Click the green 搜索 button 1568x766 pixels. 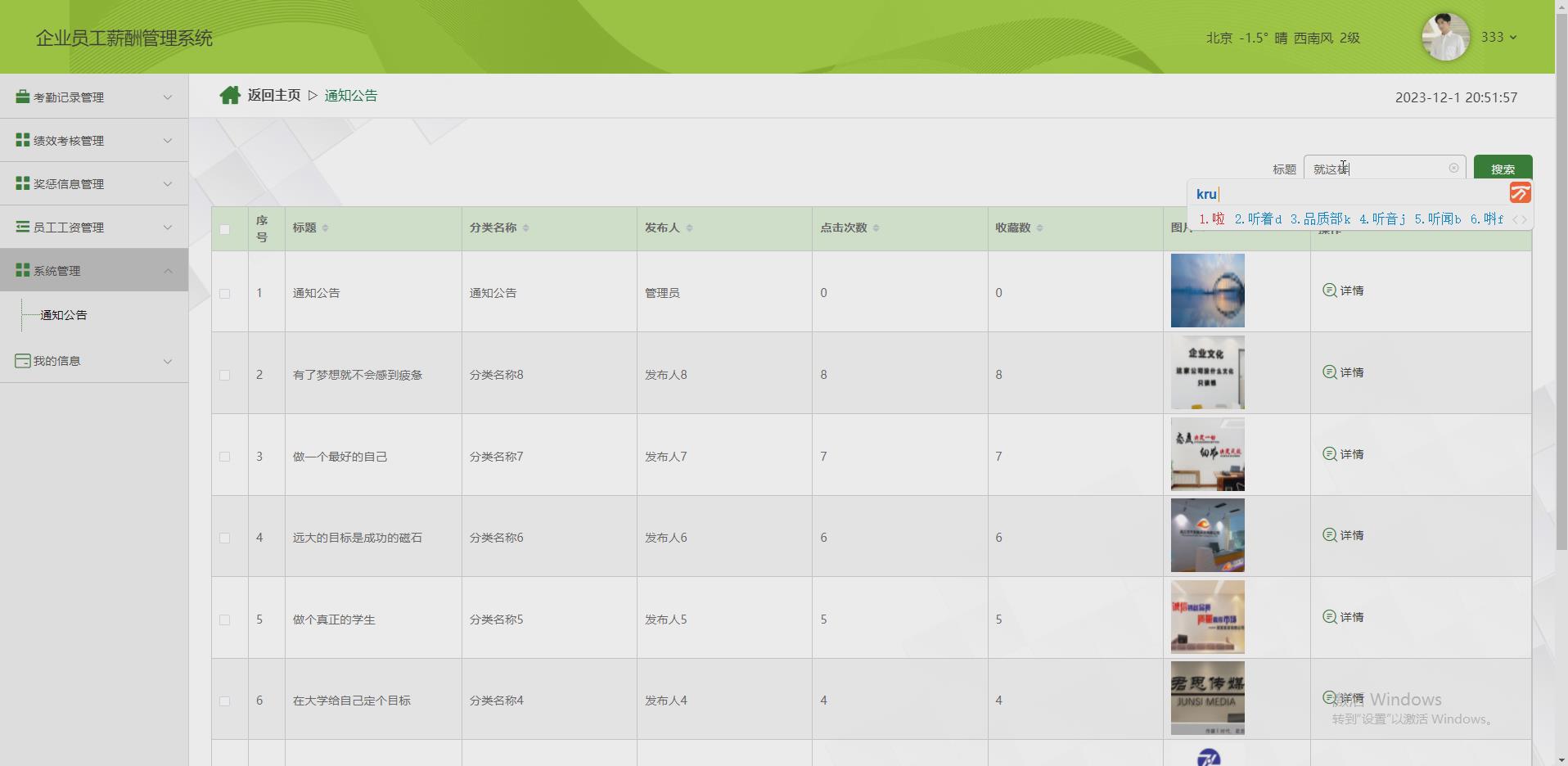[x=1503, y=169]
